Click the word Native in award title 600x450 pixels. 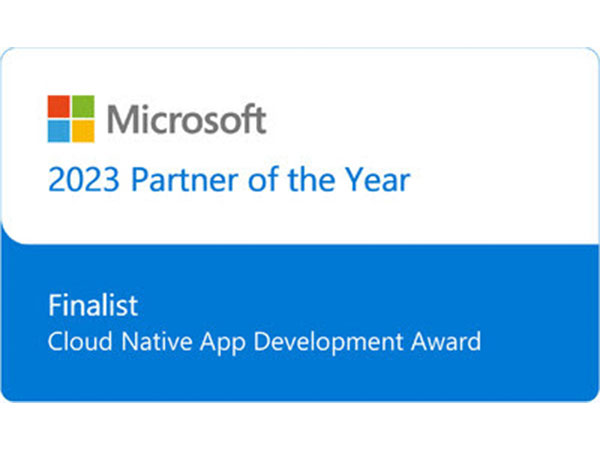pyautogui.click(x=157, y=341)
